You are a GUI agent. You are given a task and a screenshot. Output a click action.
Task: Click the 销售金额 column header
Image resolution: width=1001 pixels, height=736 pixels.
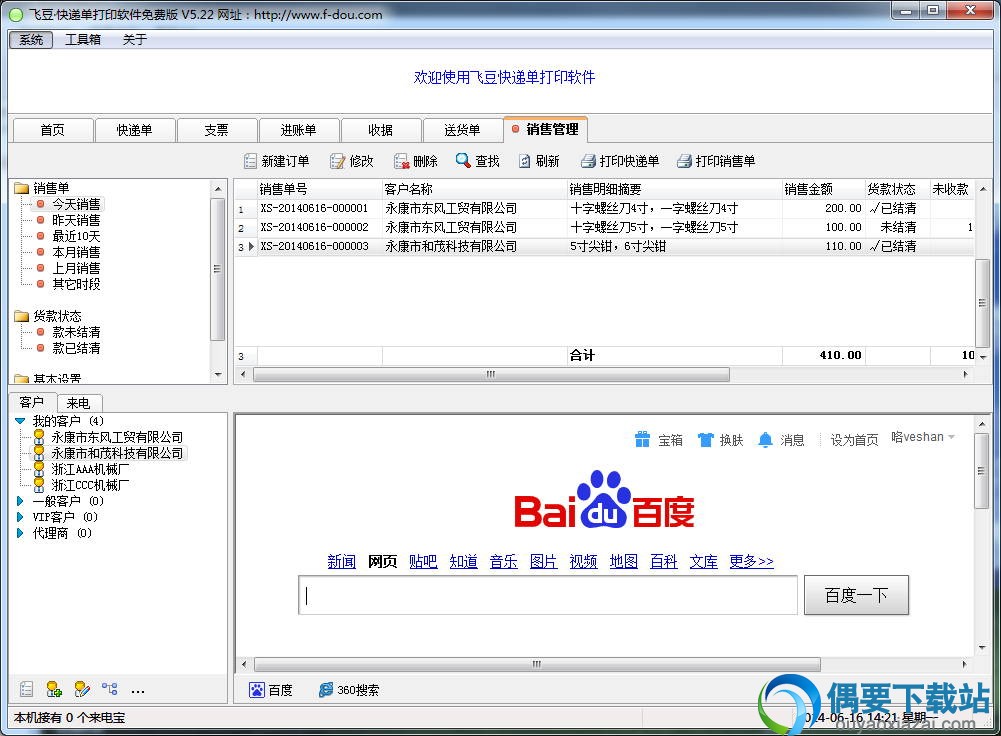coord(824,189)
